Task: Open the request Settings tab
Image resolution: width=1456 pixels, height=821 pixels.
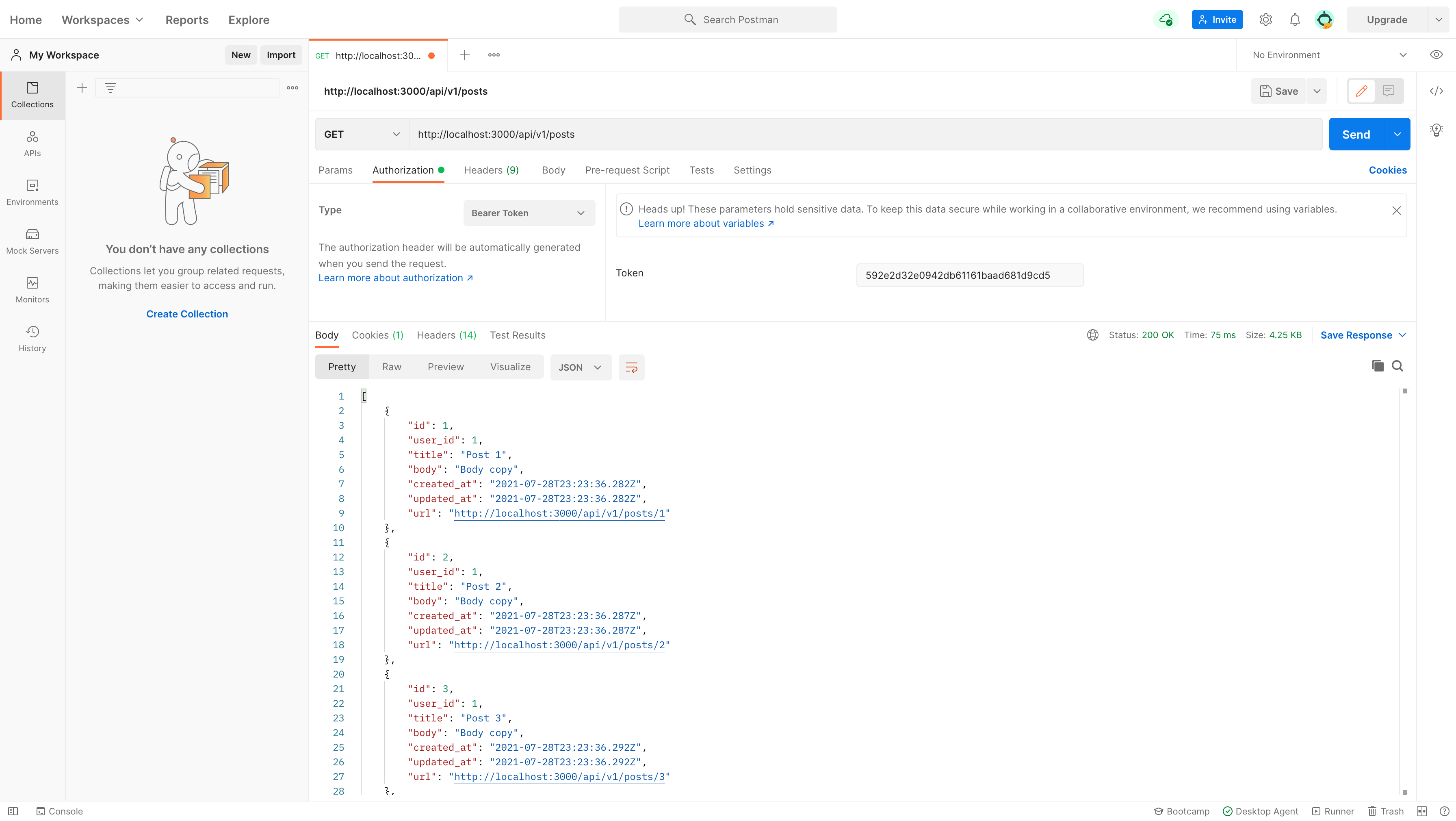Action: click(752, 170)
